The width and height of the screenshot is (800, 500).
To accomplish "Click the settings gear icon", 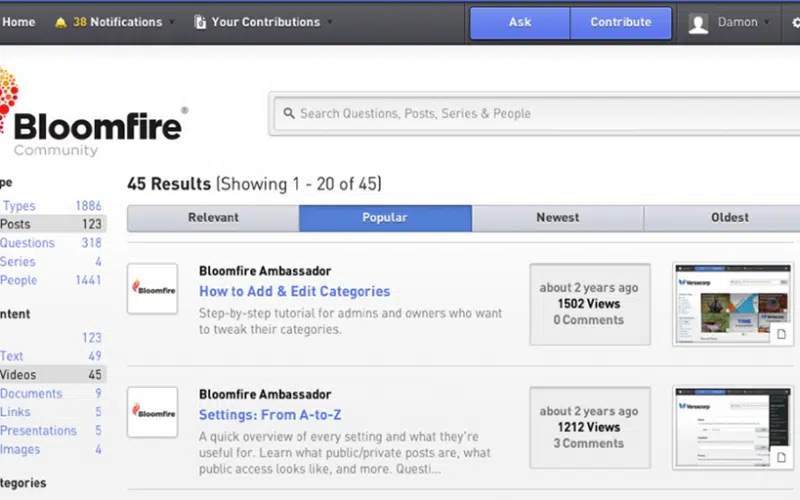I will [796, 22].
